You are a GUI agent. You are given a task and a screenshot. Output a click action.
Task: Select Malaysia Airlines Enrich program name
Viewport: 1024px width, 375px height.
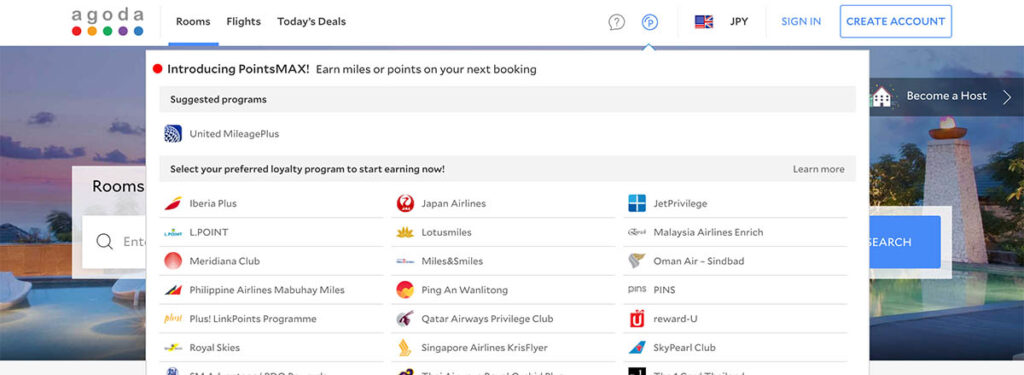point(708,233)
